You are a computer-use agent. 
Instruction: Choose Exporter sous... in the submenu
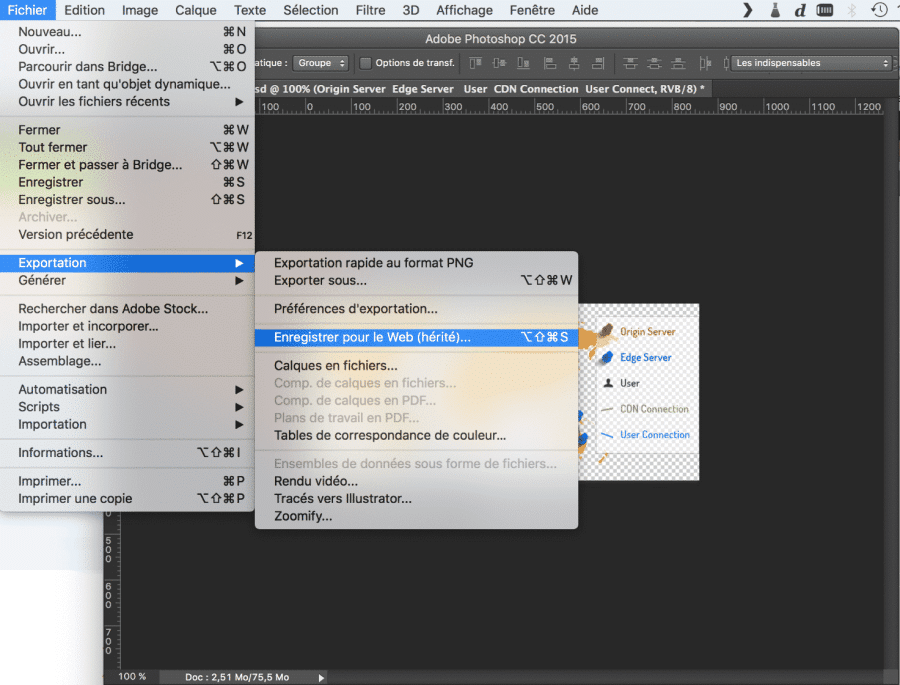click(320, 280)
